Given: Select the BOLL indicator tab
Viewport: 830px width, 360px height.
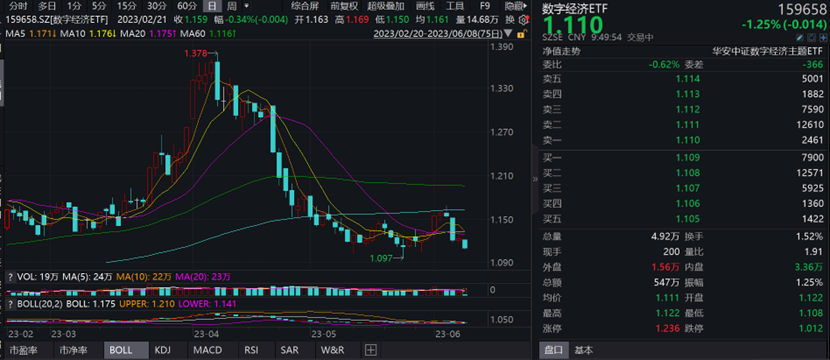Looking at the screenshot, I should point(126,350).
